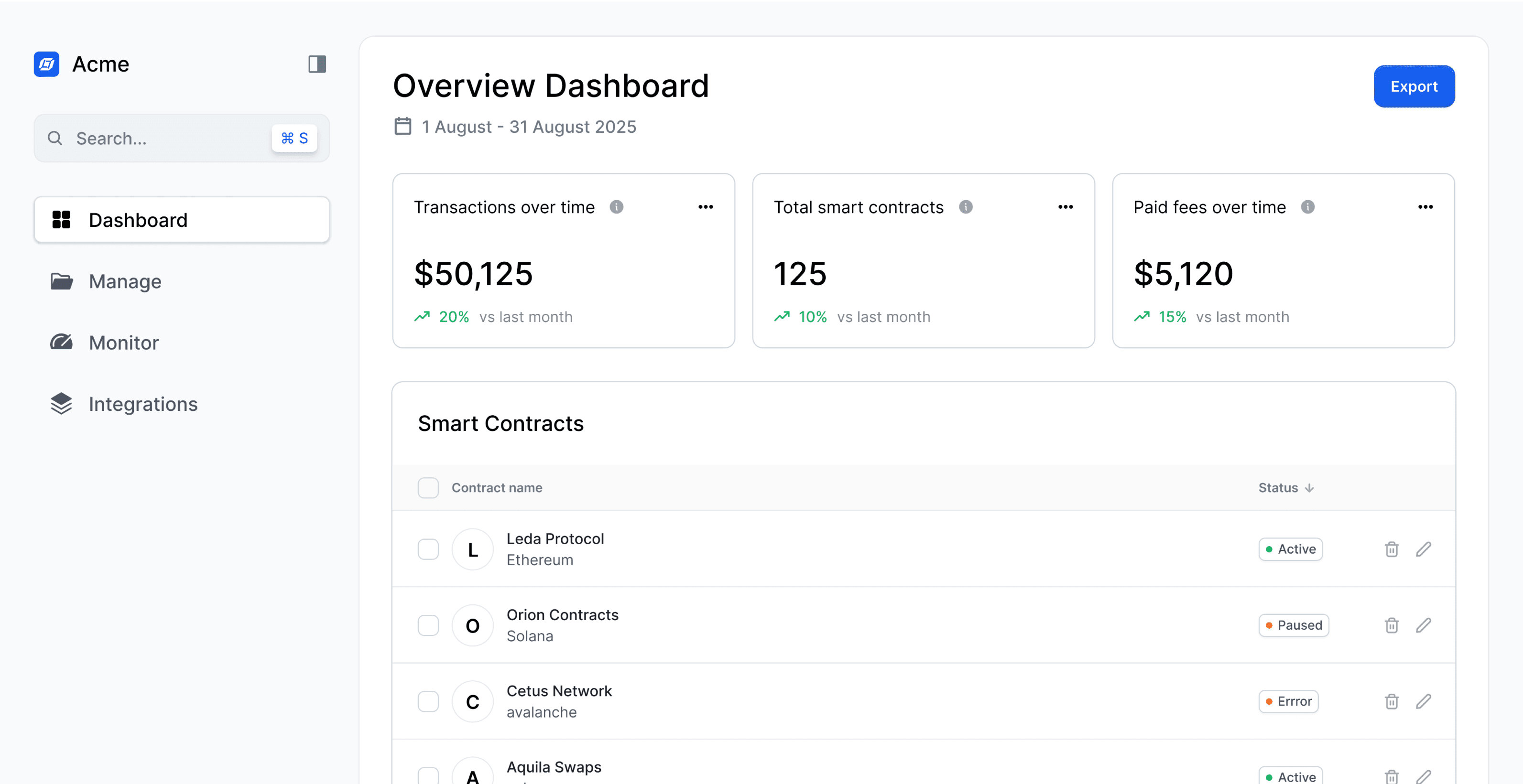This screenshot has width=1523, height=784.
Task: Edit the Aquila Swaps contract
Action: [1423, 776]
